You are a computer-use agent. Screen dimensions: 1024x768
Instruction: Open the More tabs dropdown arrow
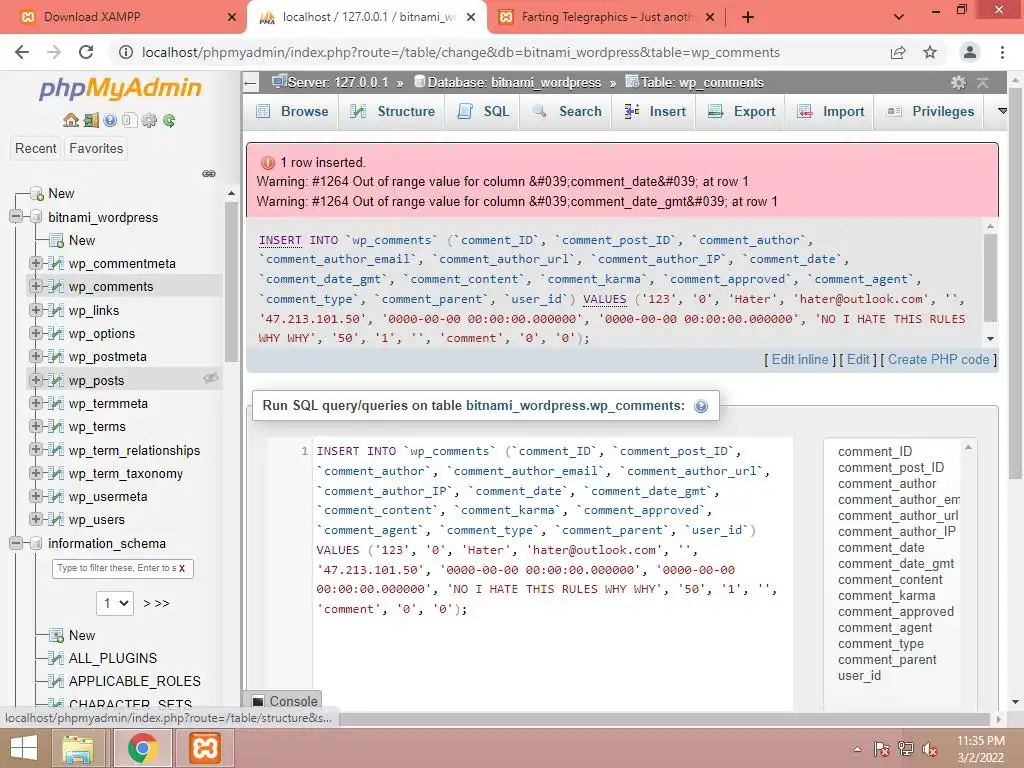pos(1002,111)
